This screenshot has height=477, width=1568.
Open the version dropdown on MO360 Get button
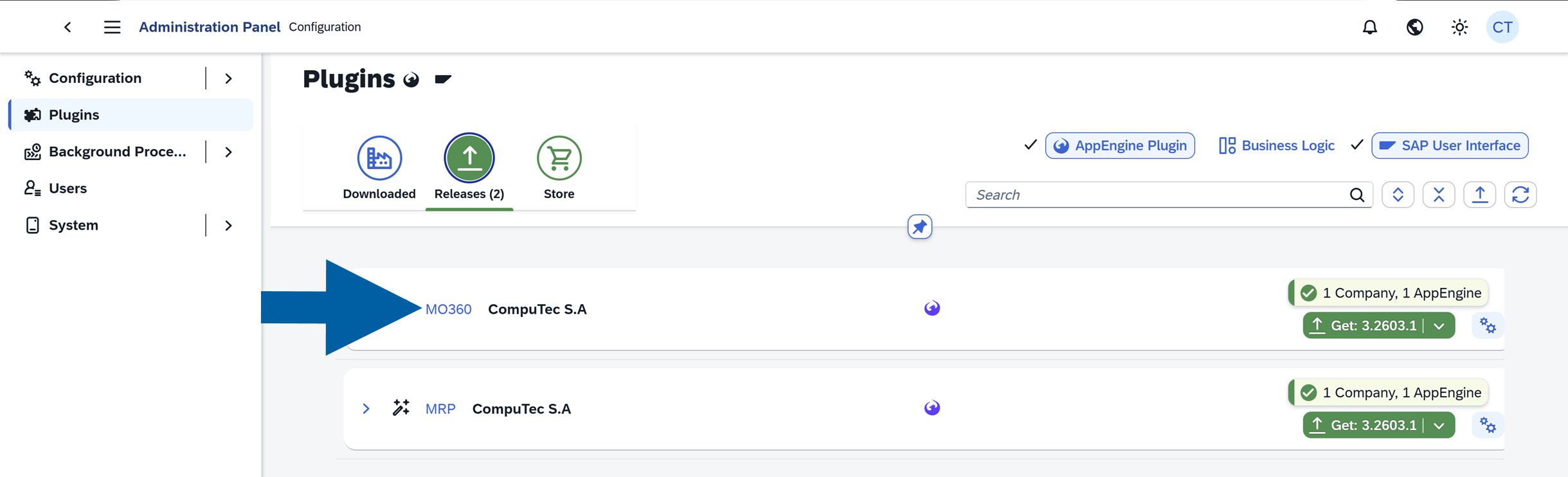[1440, 325]
